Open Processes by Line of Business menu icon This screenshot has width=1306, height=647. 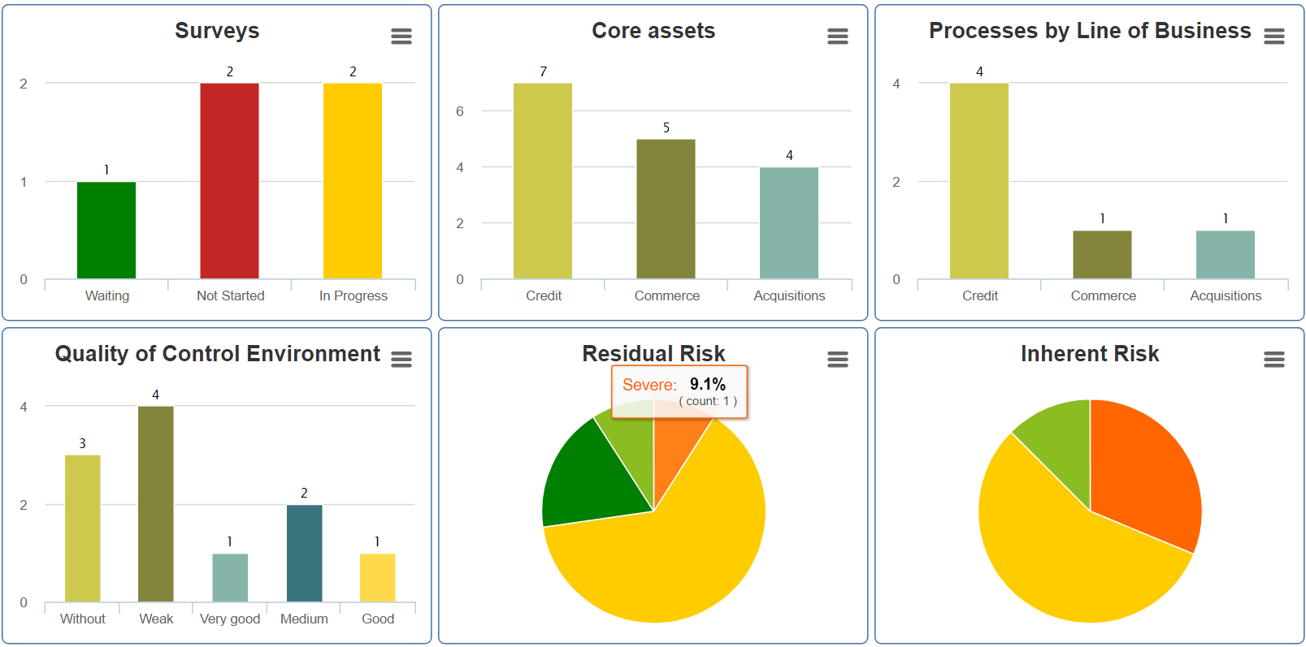[x=1274, y=37]
